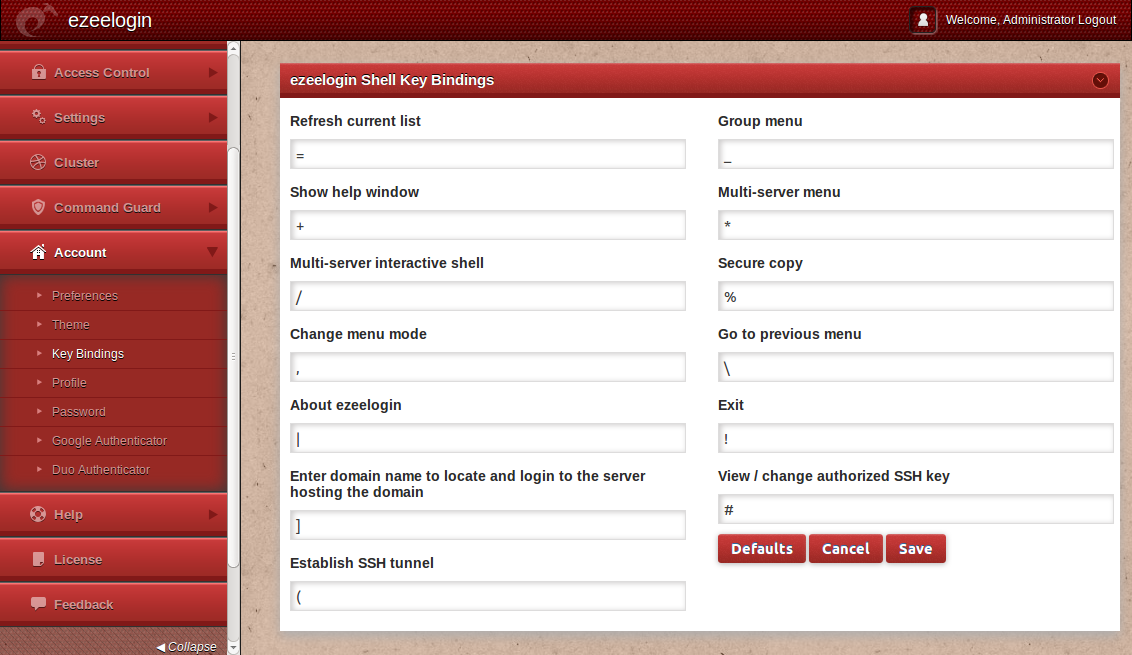Focus the Exit key field
Screen dimensions: 1132x655
pos(915,438)
